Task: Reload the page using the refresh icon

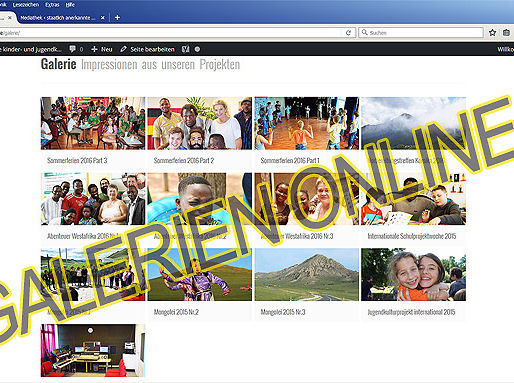Action: coord(348,33)
